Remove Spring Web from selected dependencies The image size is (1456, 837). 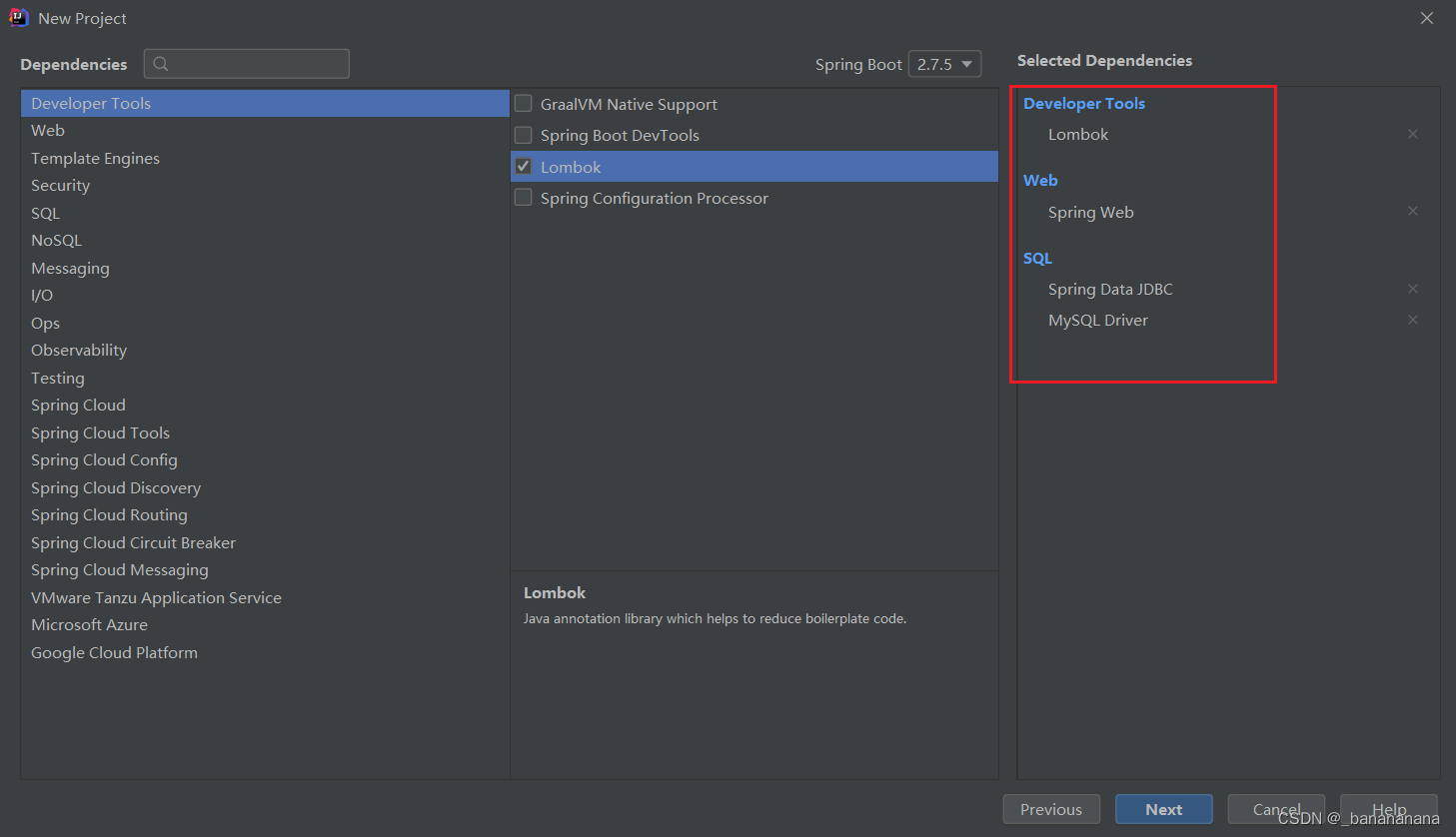pyautogui.click(x=1413, y=211)
